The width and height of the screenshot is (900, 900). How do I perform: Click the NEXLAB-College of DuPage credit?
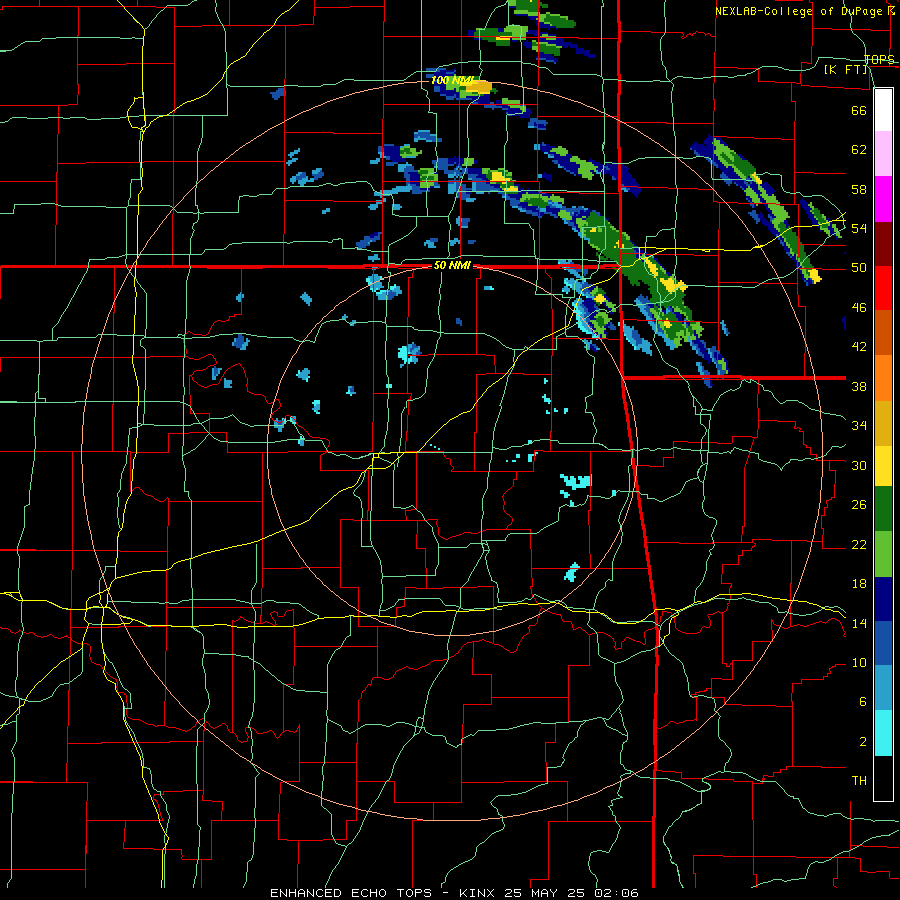[801, 11]
